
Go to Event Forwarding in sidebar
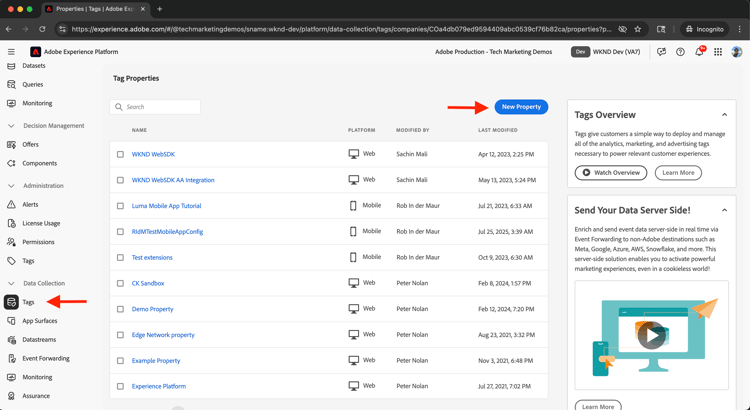(x=46, y=358)
